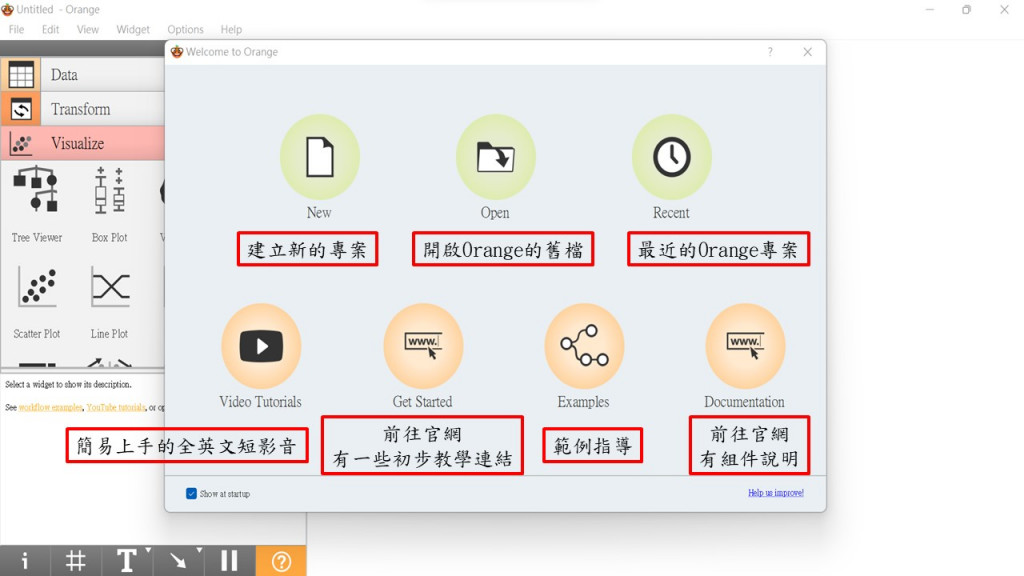The height and width of the screenshot is (576, 1024).
Task: Maximize the Orange main window
Action: [x=967, y=9]
